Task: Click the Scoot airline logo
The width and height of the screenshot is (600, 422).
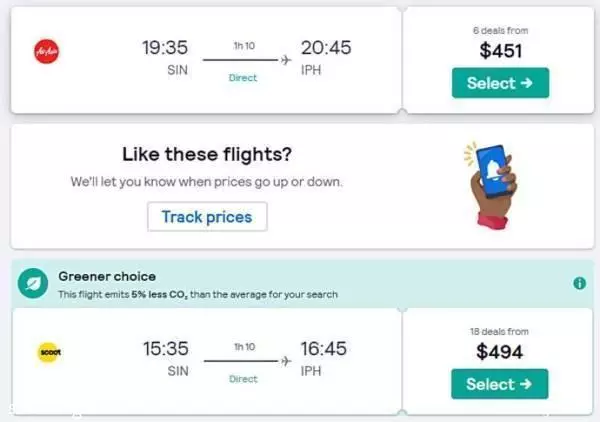Action: 49,352
